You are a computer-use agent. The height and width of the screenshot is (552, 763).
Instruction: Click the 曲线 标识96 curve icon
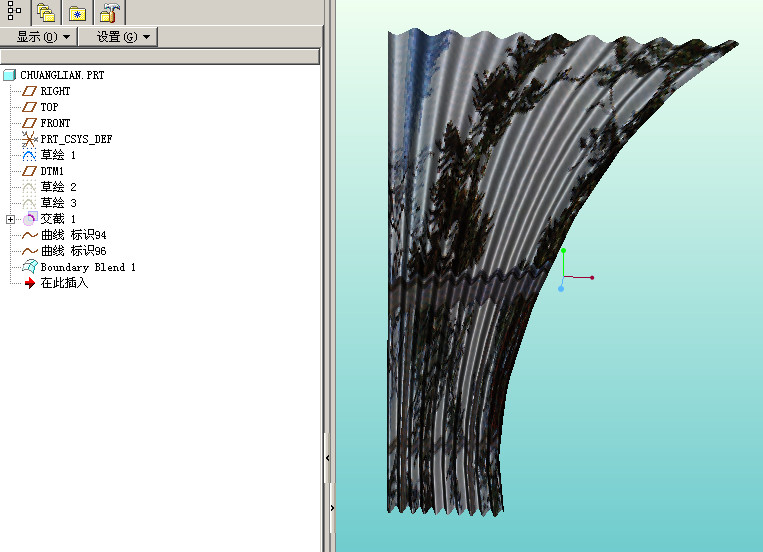point(30,251)
